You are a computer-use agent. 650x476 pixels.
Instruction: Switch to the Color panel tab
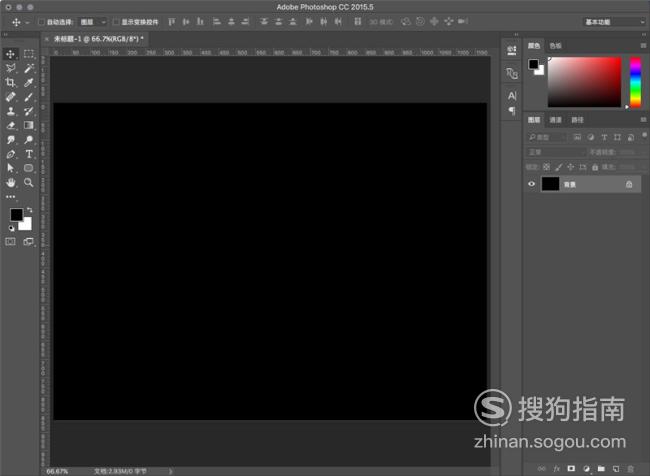pyautogui.click(x=534, y=46)
